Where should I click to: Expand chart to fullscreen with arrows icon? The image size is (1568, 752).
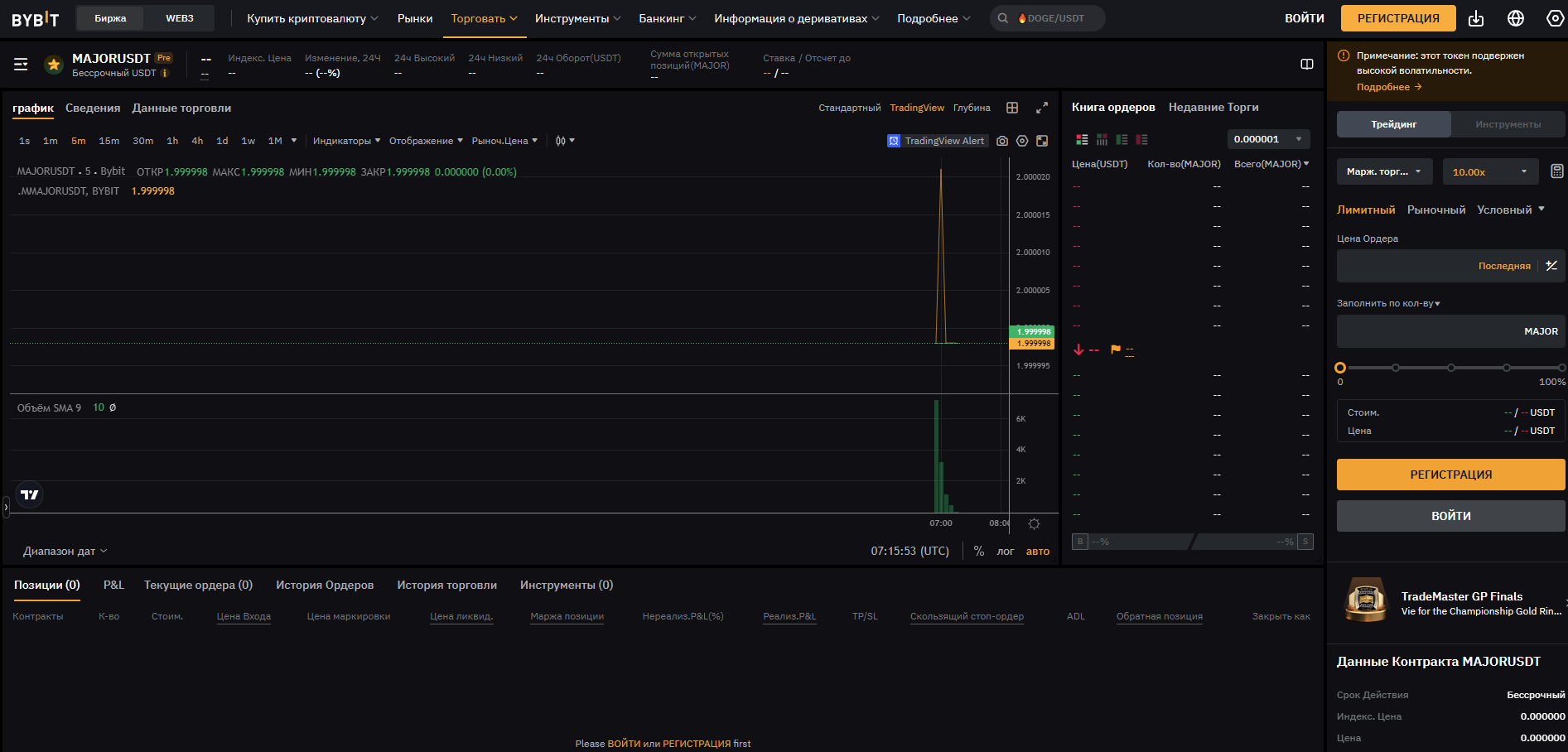[x=1042, y=108]
